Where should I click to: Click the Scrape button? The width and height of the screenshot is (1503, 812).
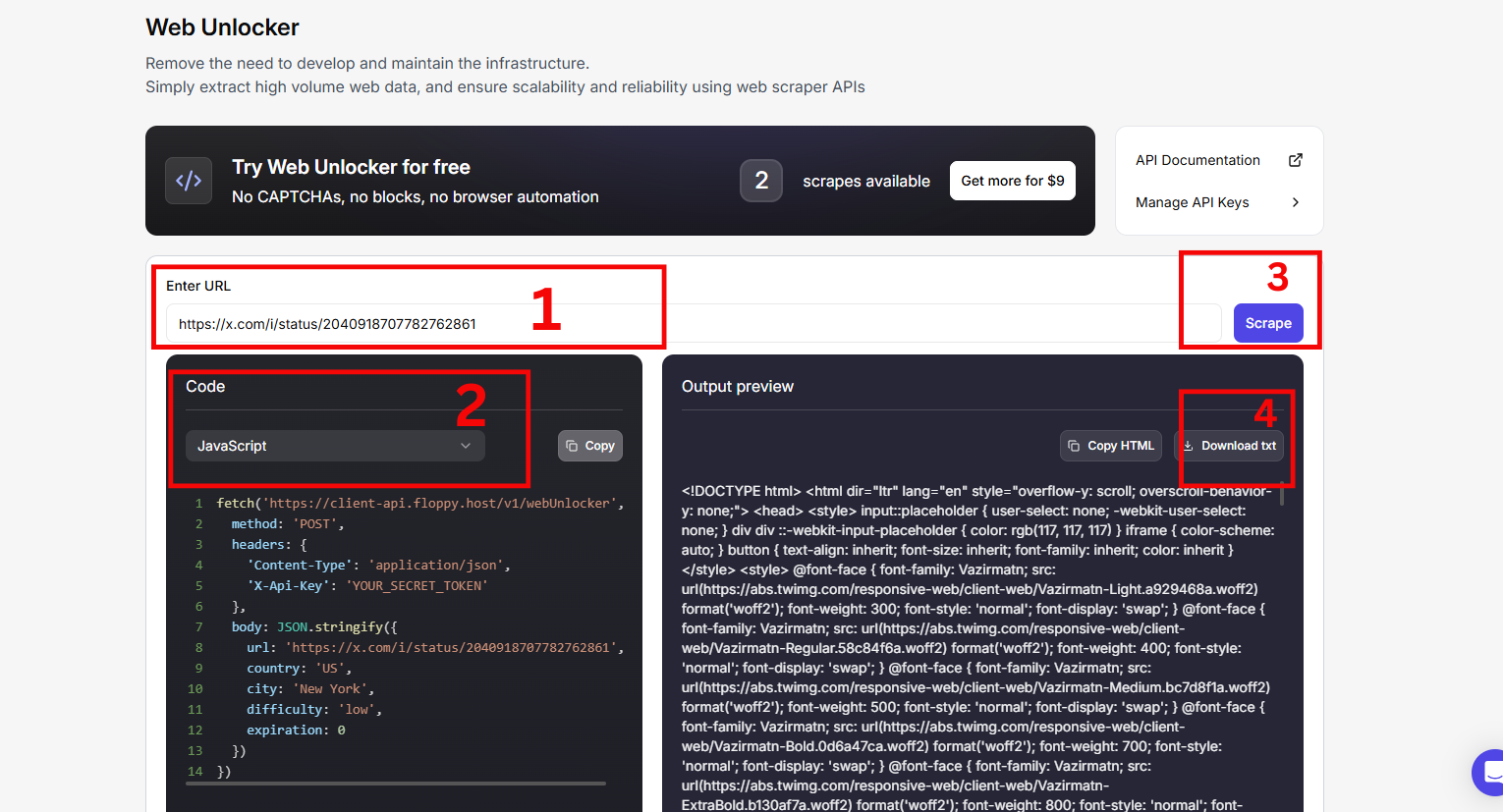coord(1268,323)
